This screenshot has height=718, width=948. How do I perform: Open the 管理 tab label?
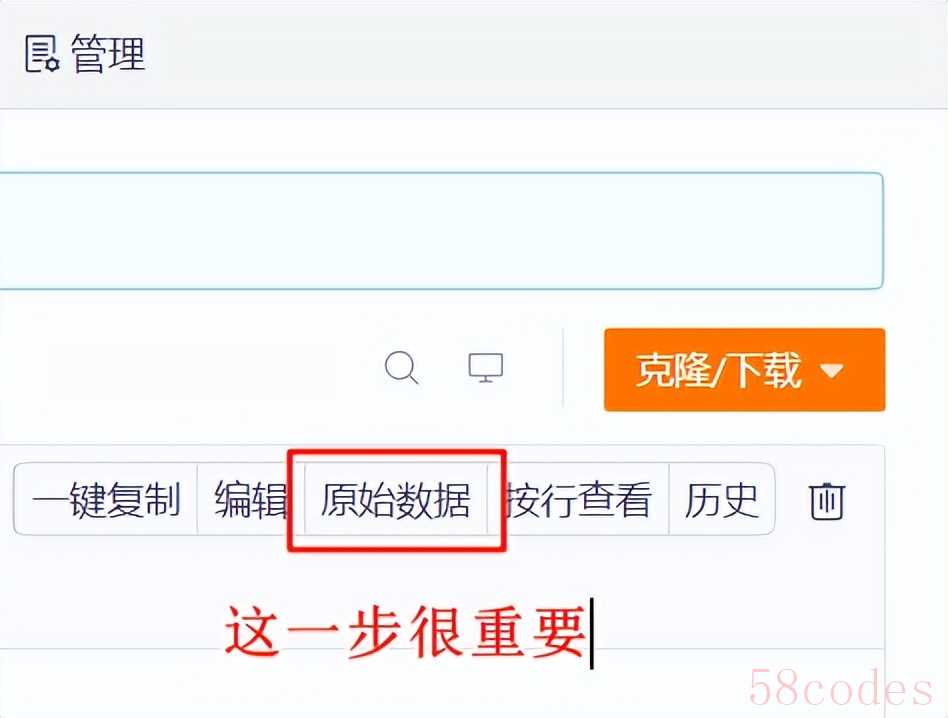(109, 53)
